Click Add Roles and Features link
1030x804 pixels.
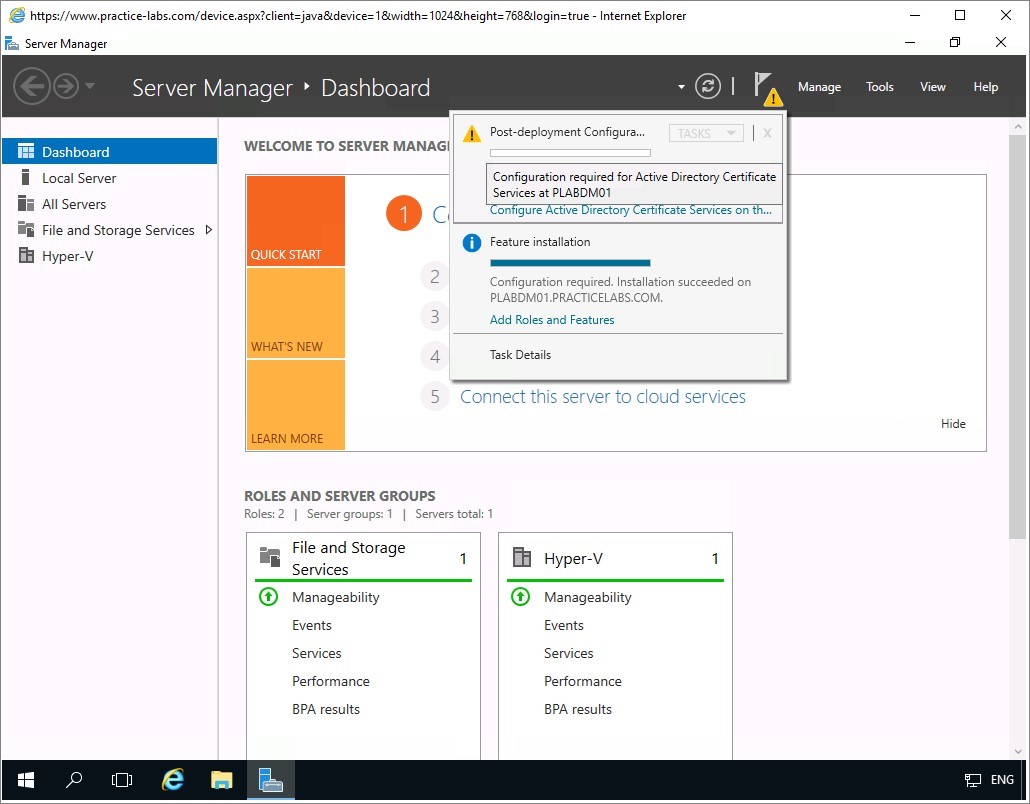(x=552, y=320)
